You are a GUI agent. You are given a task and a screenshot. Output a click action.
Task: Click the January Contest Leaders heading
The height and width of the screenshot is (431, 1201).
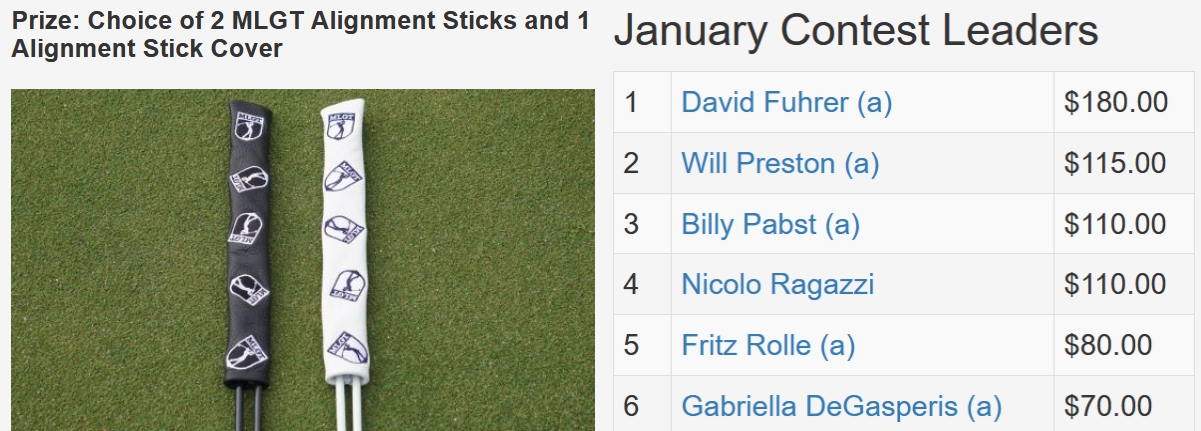[x=855, y=31]
